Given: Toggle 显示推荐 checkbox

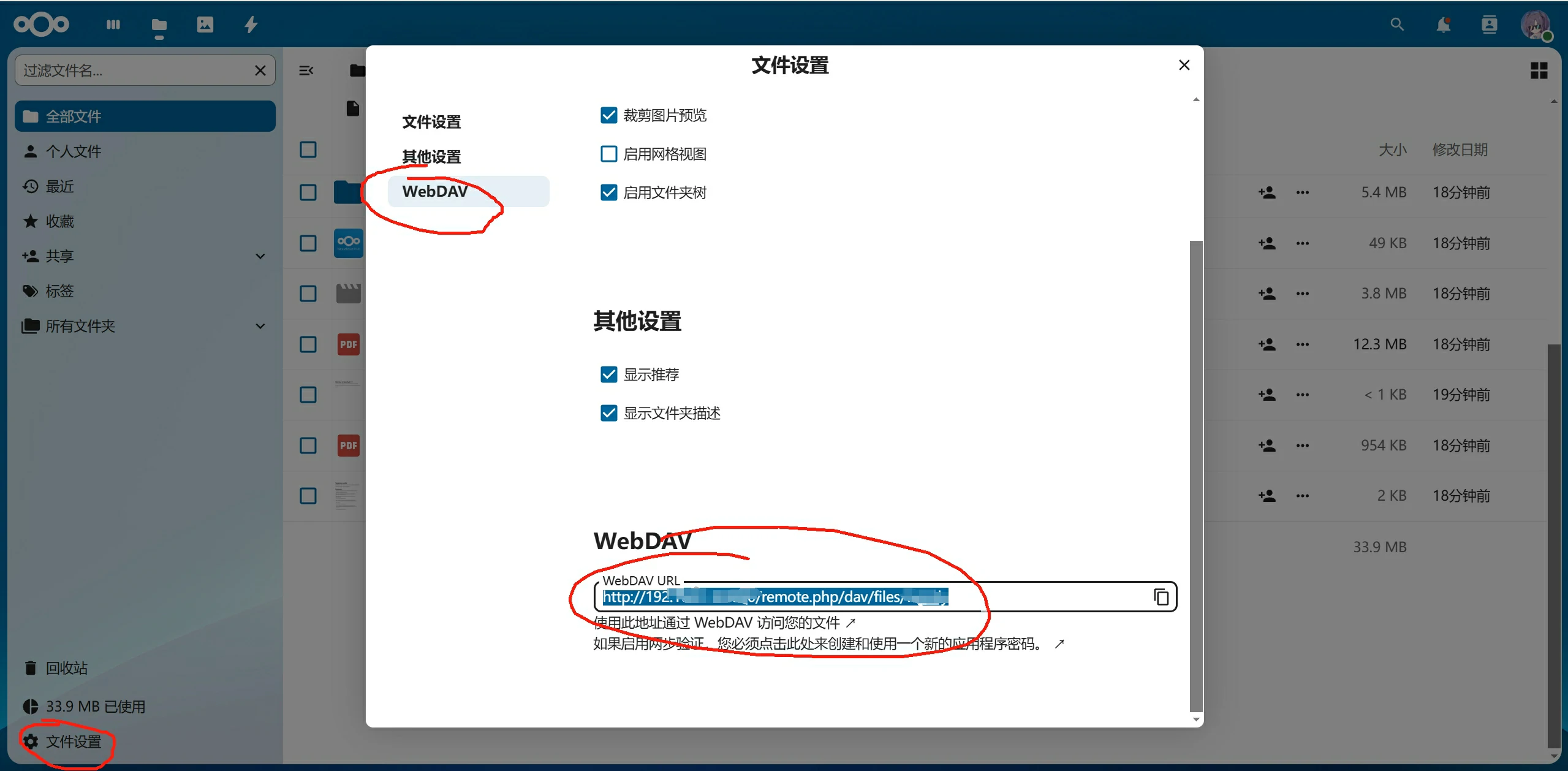Looking at the screenshot, I should point(608,374).
